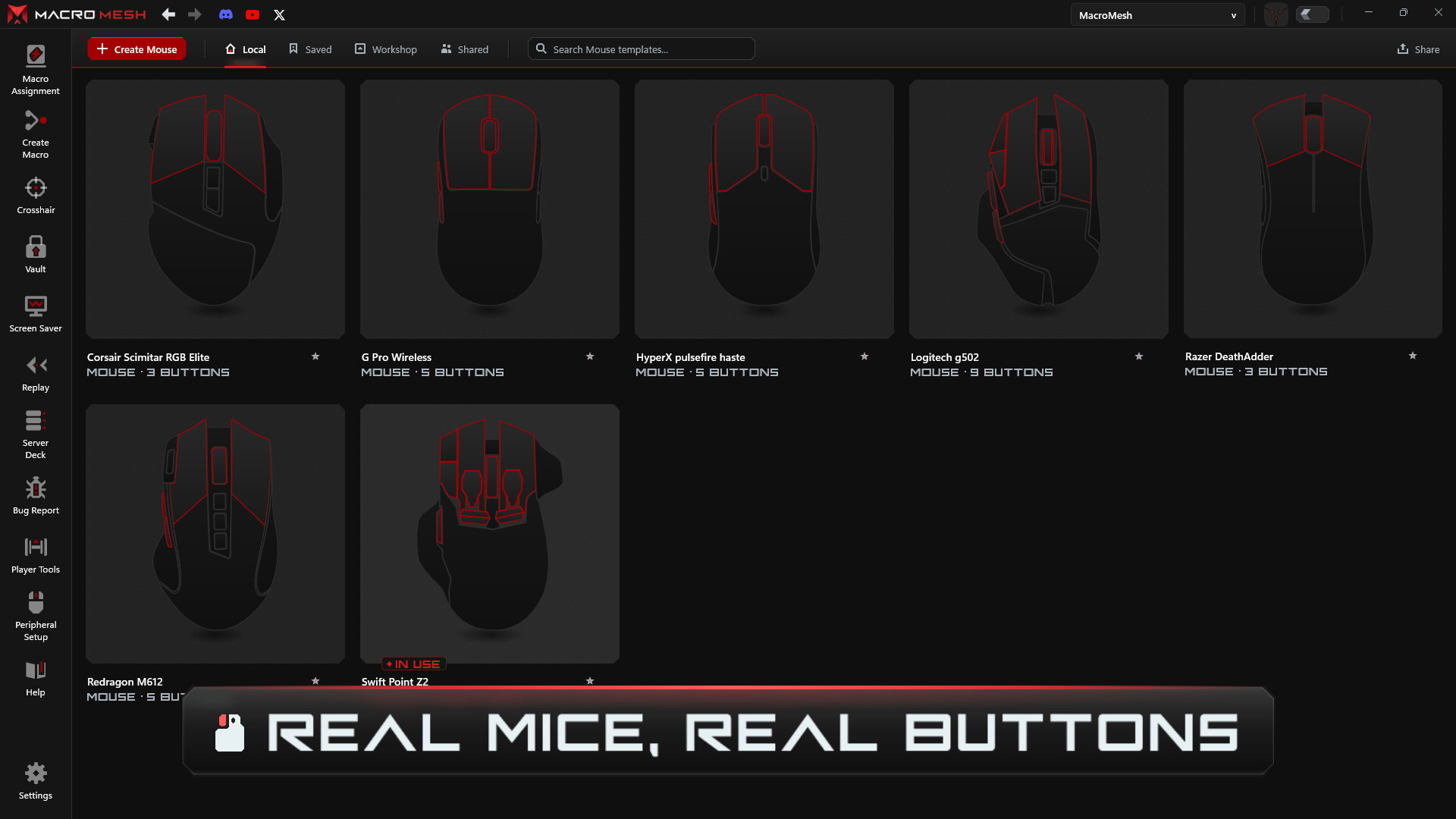Click MOUSE · 9 BUTTONS under Logitech g502

coord(981,372)
